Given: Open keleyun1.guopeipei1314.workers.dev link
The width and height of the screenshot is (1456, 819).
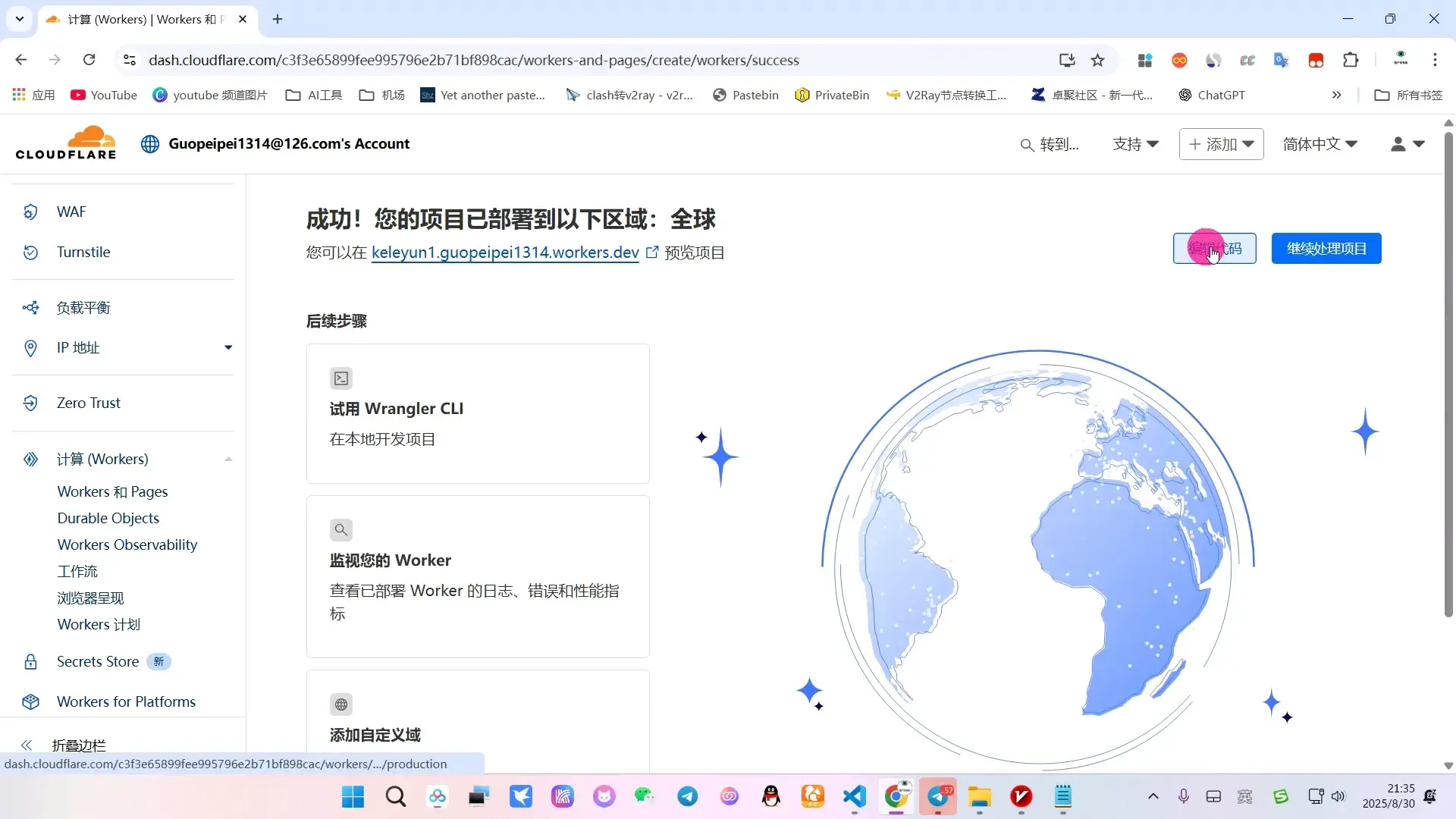Looking at the screenshot, I should pyautogui.click(x=505, y=253).
